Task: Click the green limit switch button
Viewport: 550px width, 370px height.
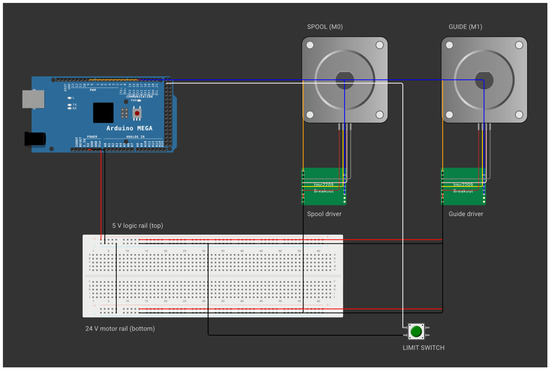Action: pos(416,331)
